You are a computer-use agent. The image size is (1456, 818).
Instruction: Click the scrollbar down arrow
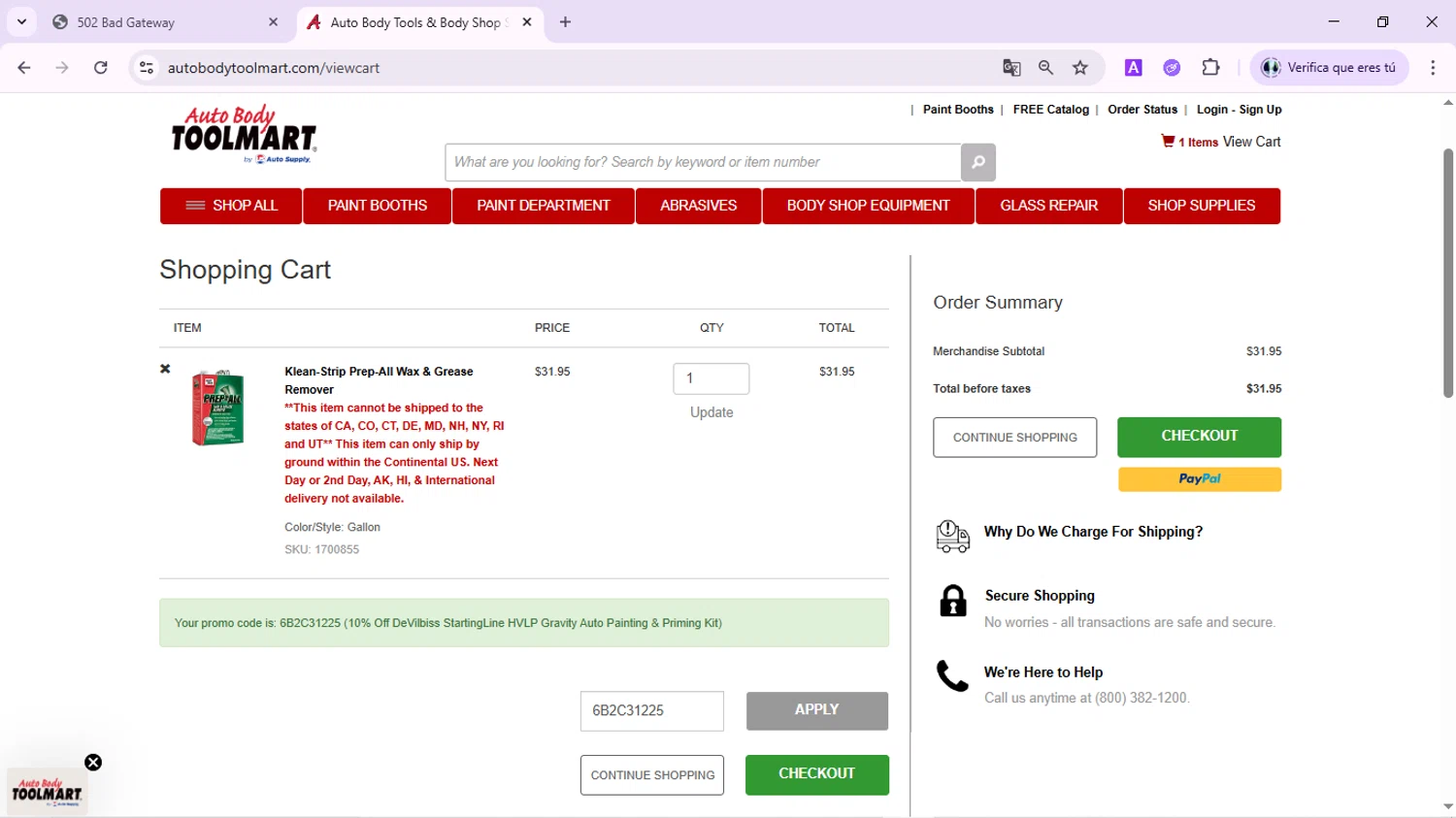(1447, 807)
